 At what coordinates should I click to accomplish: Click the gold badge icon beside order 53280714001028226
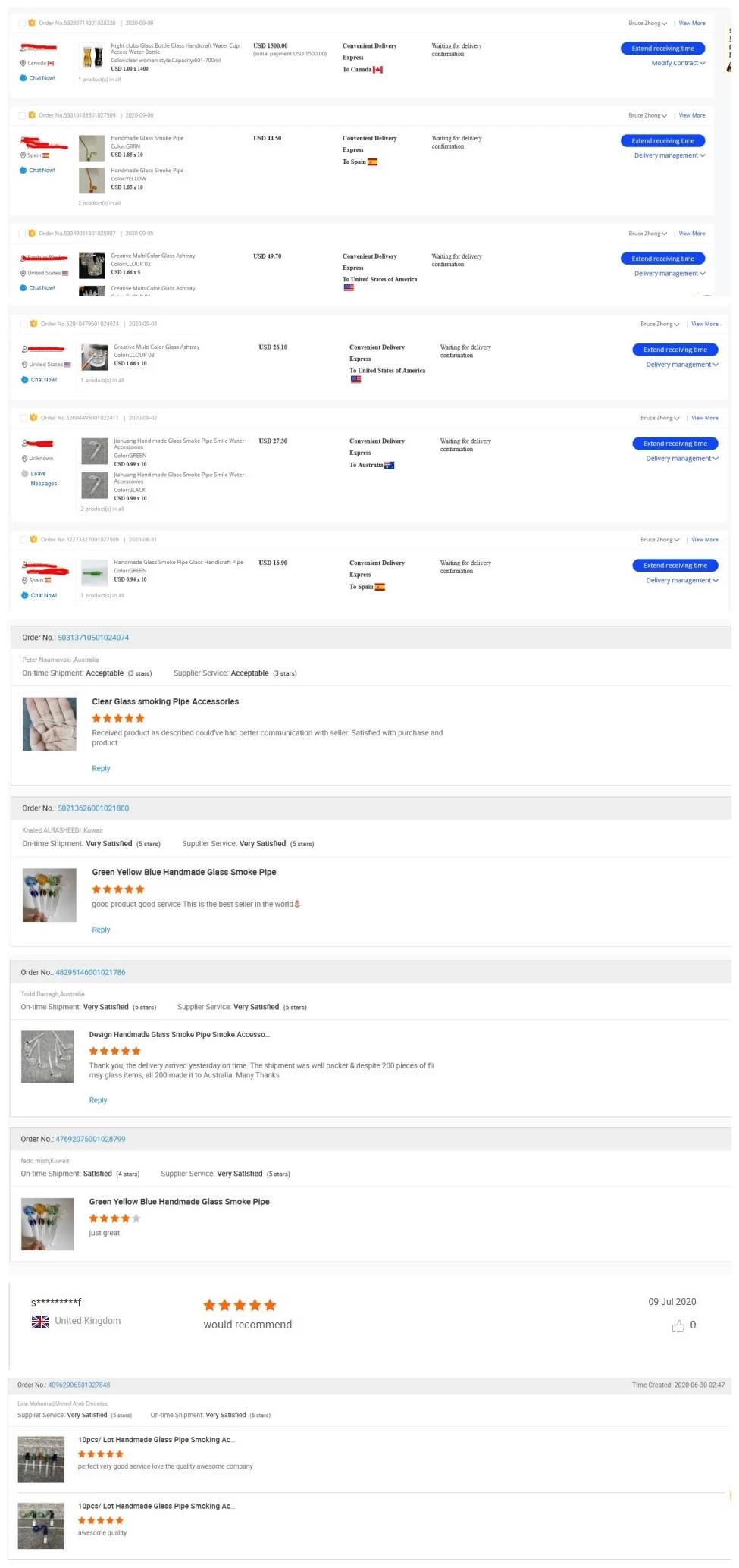click(32, 23)
